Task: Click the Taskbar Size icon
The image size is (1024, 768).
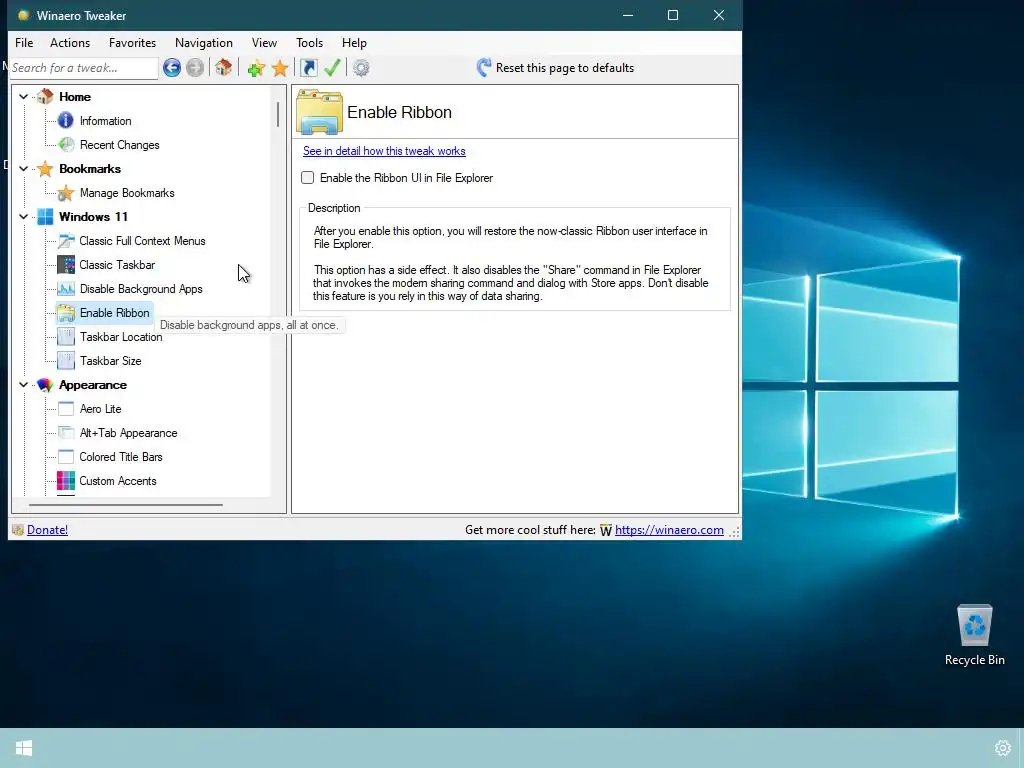Action: click(66, 360)
